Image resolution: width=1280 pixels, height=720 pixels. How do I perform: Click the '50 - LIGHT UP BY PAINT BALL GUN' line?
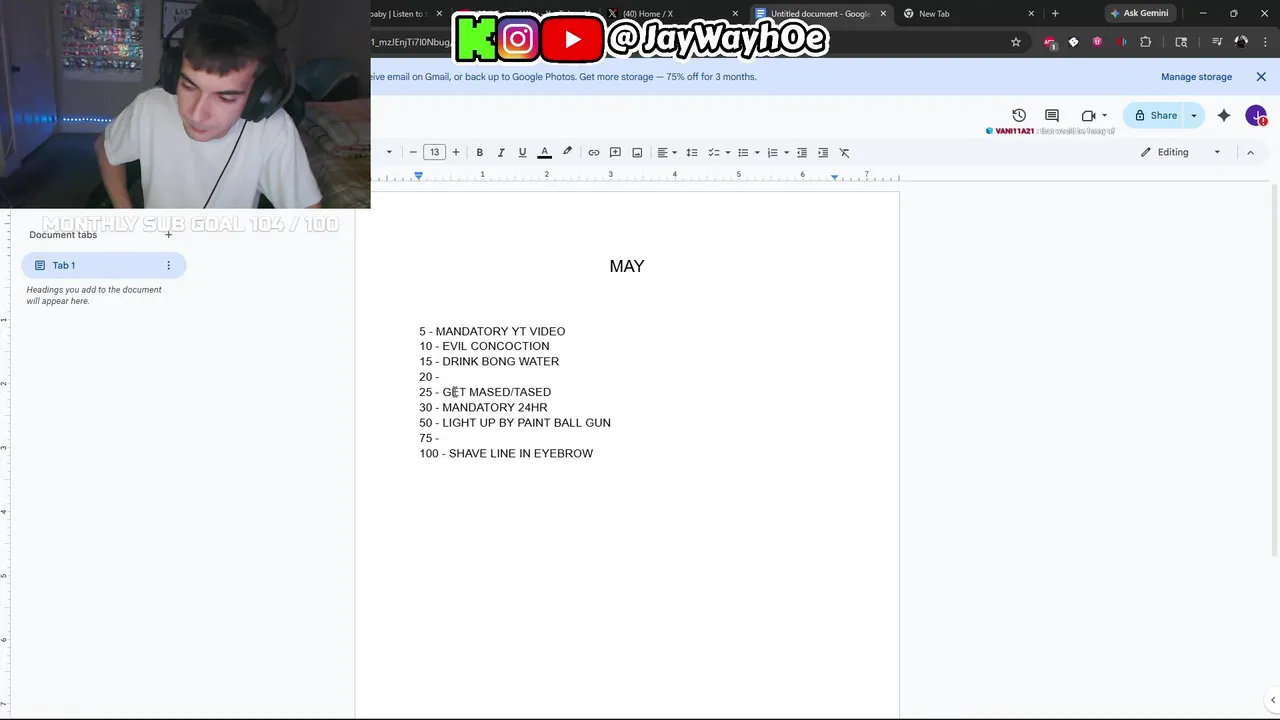pos(515,423)
